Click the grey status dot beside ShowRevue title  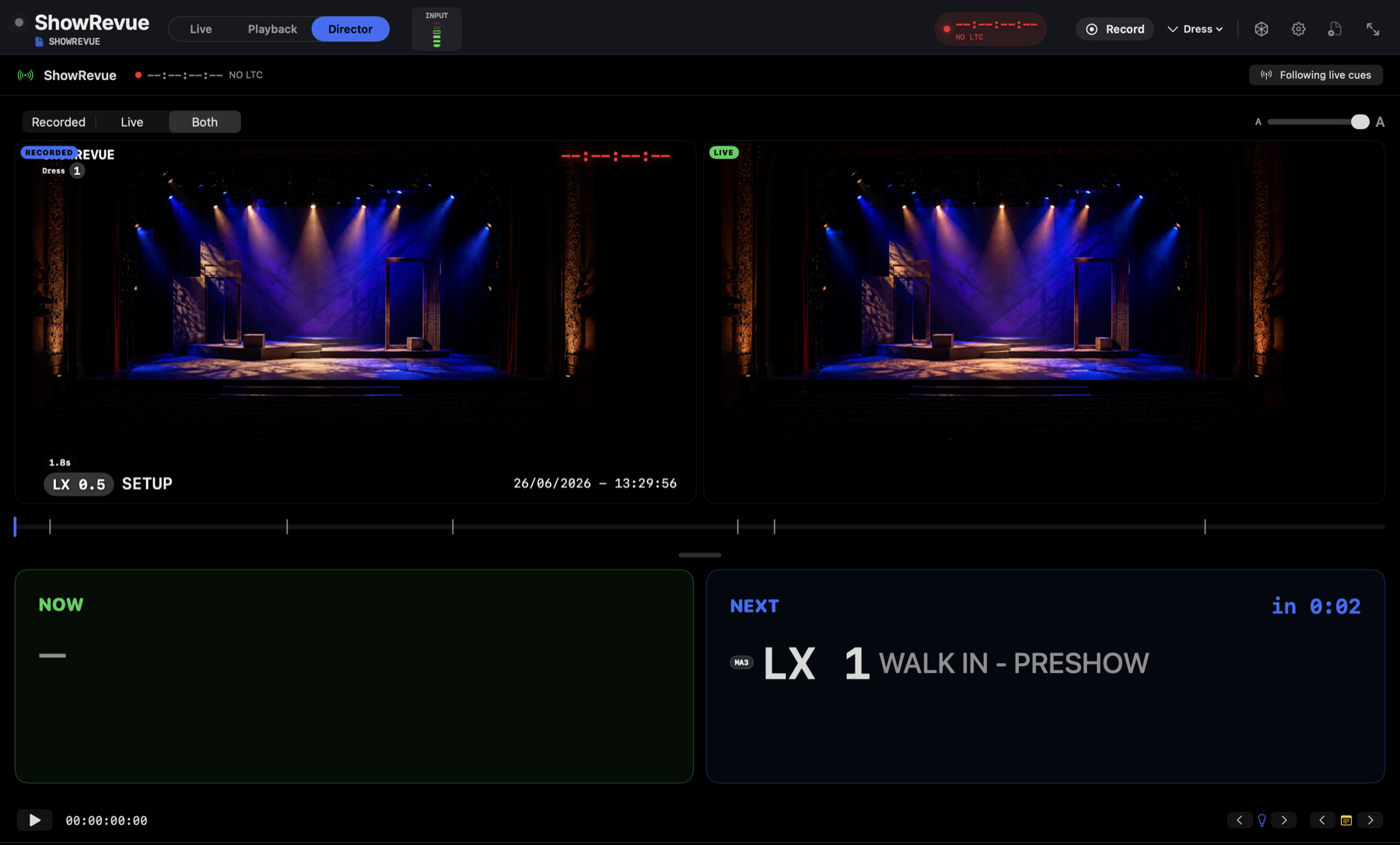(19, 23)
